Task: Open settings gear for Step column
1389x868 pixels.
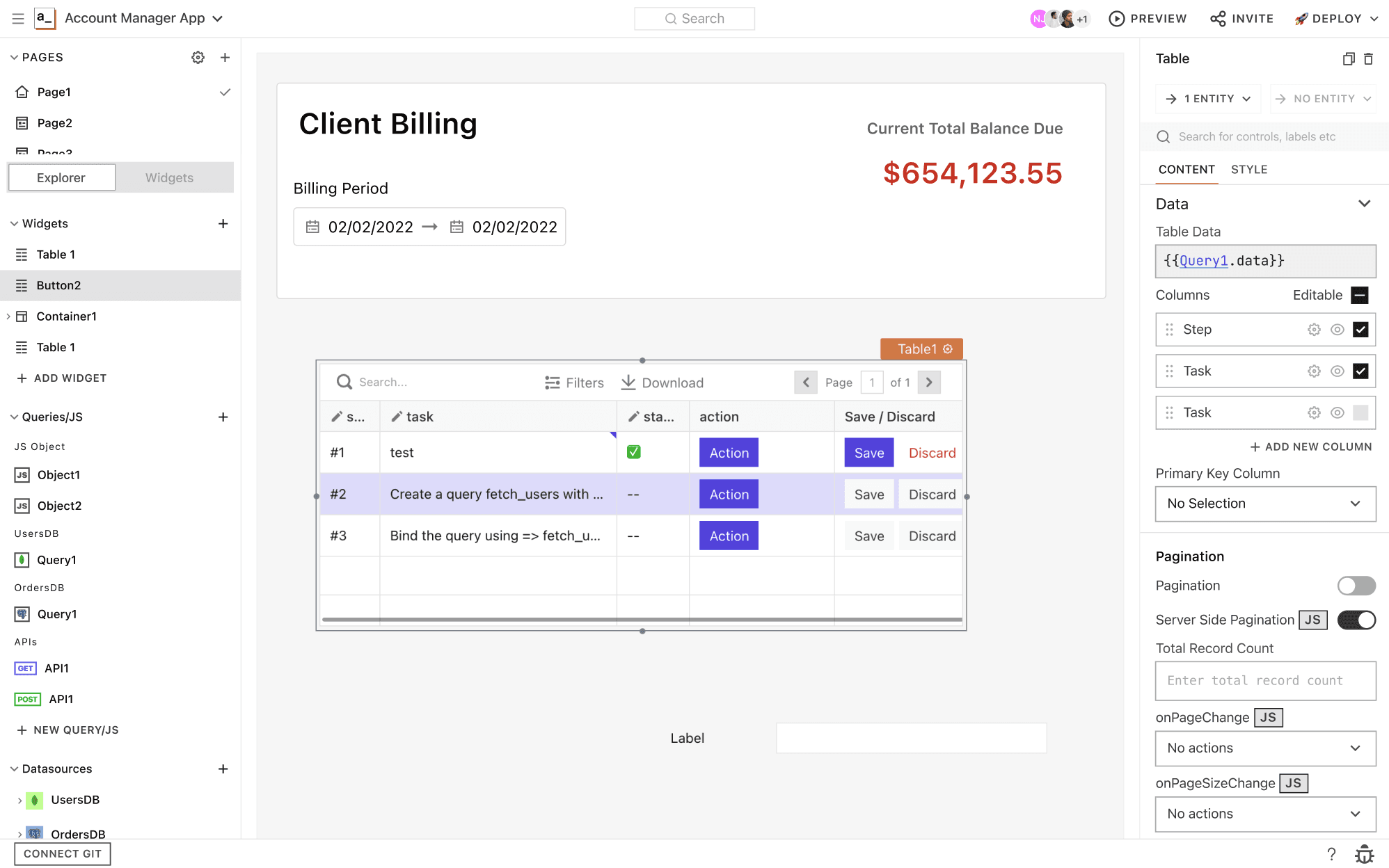Action: coord(1313,330)
